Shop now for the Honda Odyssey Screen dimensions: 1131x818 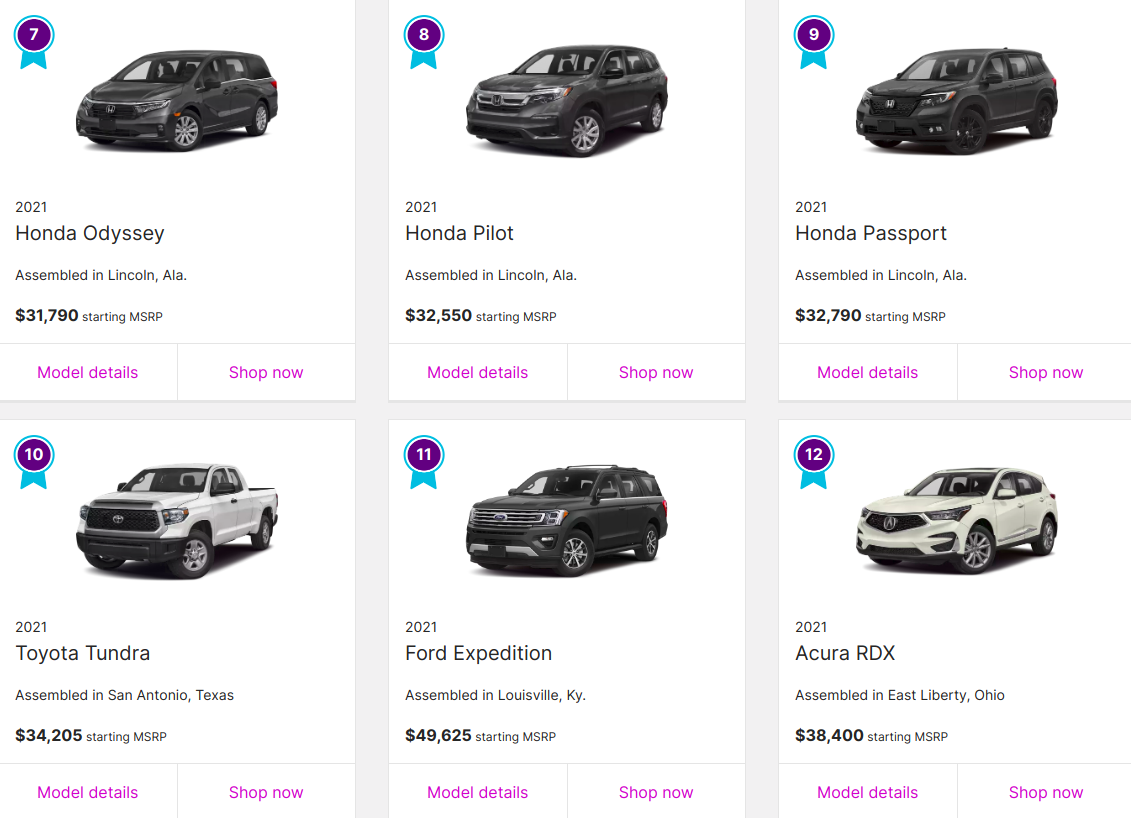pyautogui.click(x=266, y=372)
